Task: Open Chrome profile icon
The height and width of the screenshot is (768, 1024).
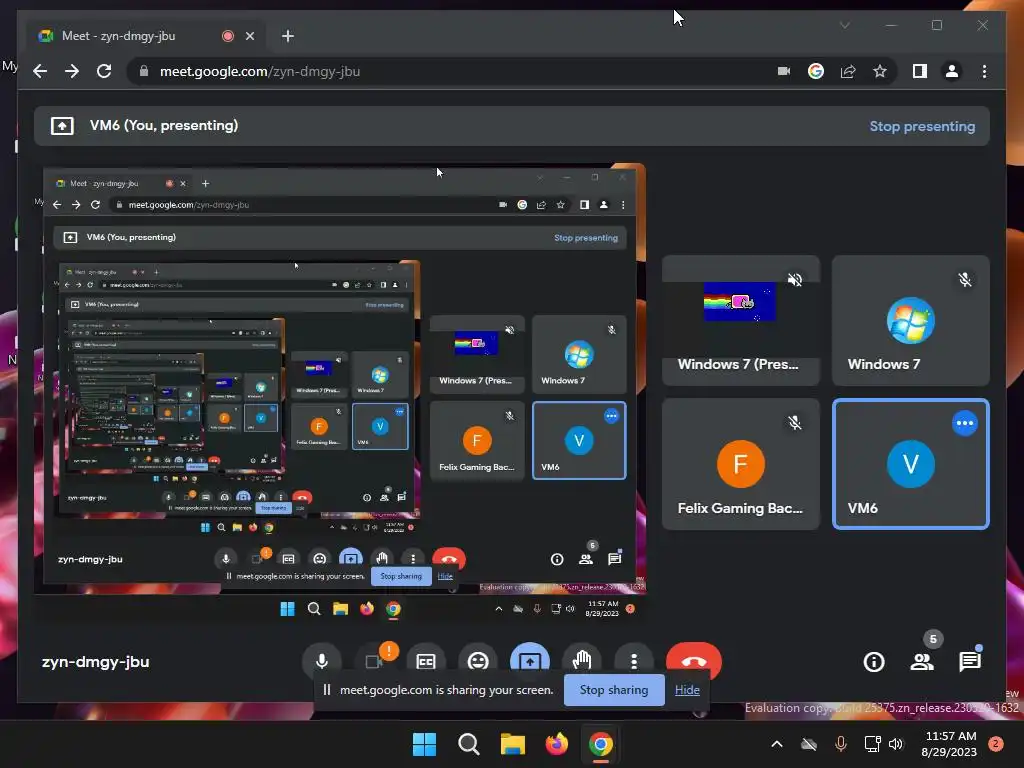Action: (x=952, y=71)
